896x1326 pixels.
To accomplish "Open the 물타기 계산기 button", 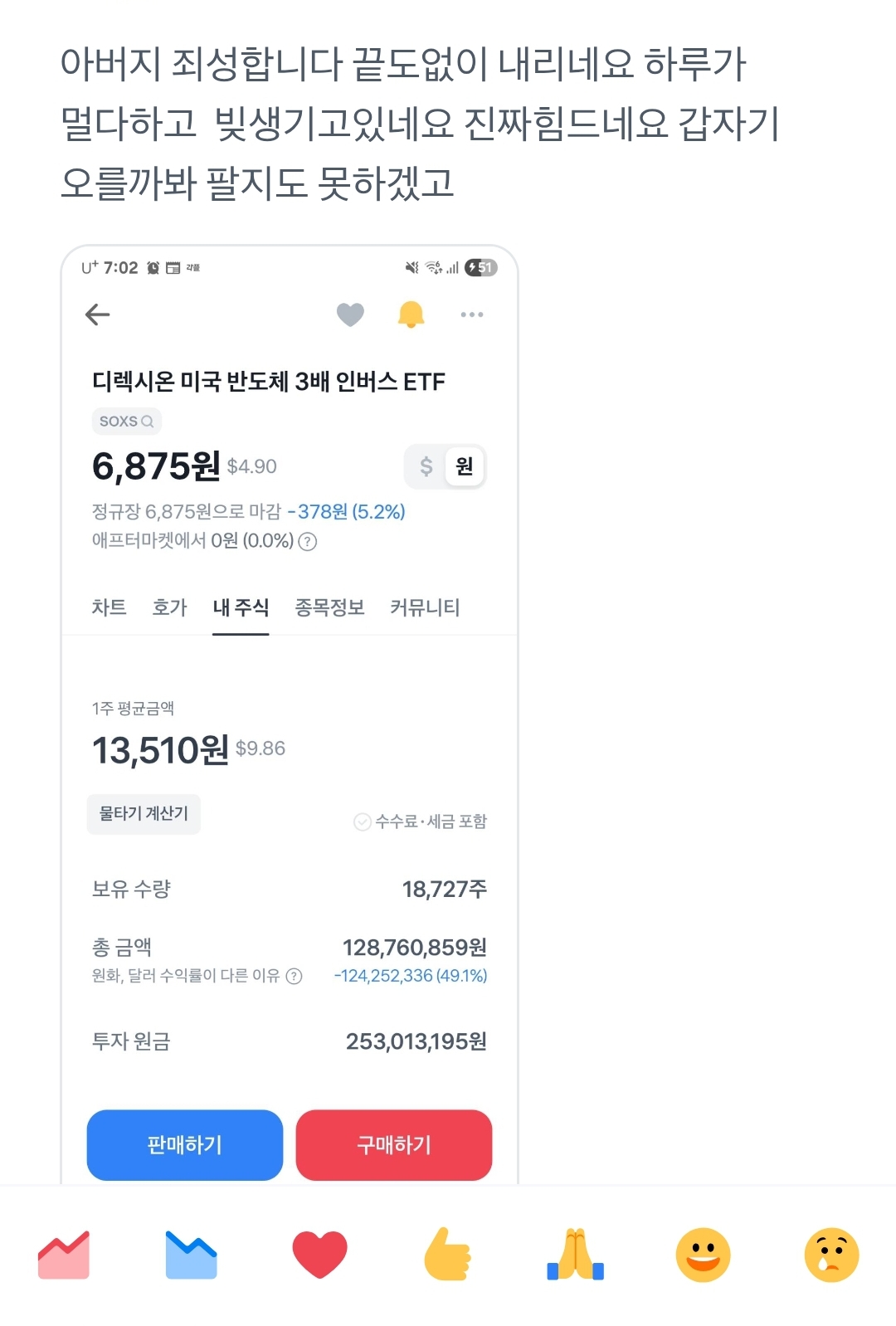I will click(x=144, y=814).
